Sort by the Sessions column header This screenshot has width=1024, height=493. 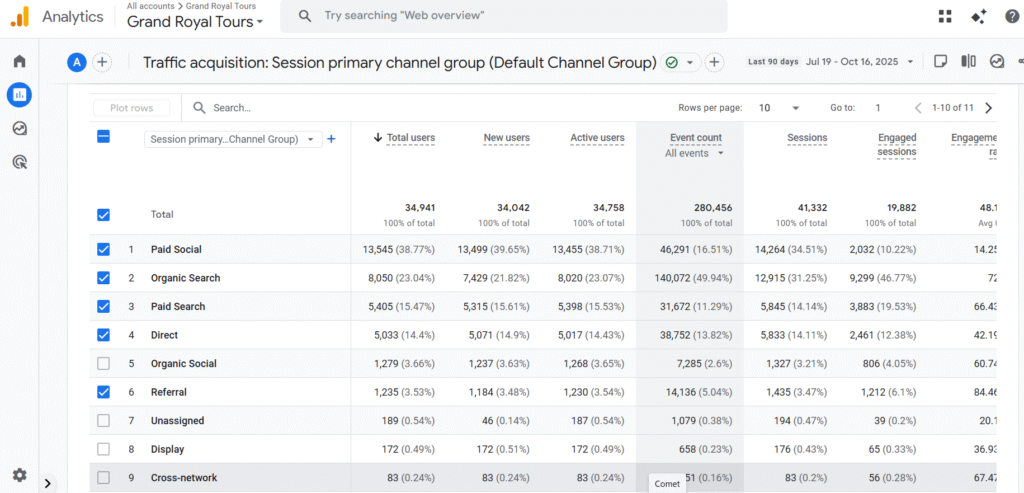tap(806, 138)
